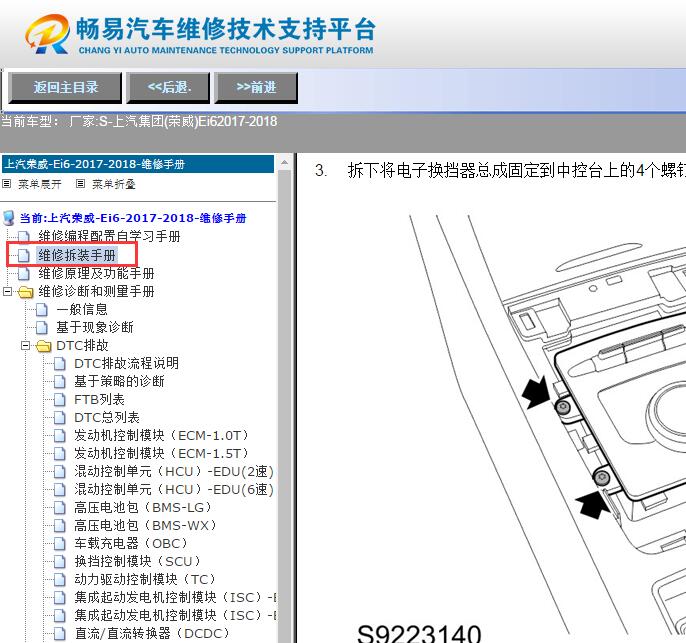Open FTB列表
This screenshot has height=643, width=686.
point(99,399)
